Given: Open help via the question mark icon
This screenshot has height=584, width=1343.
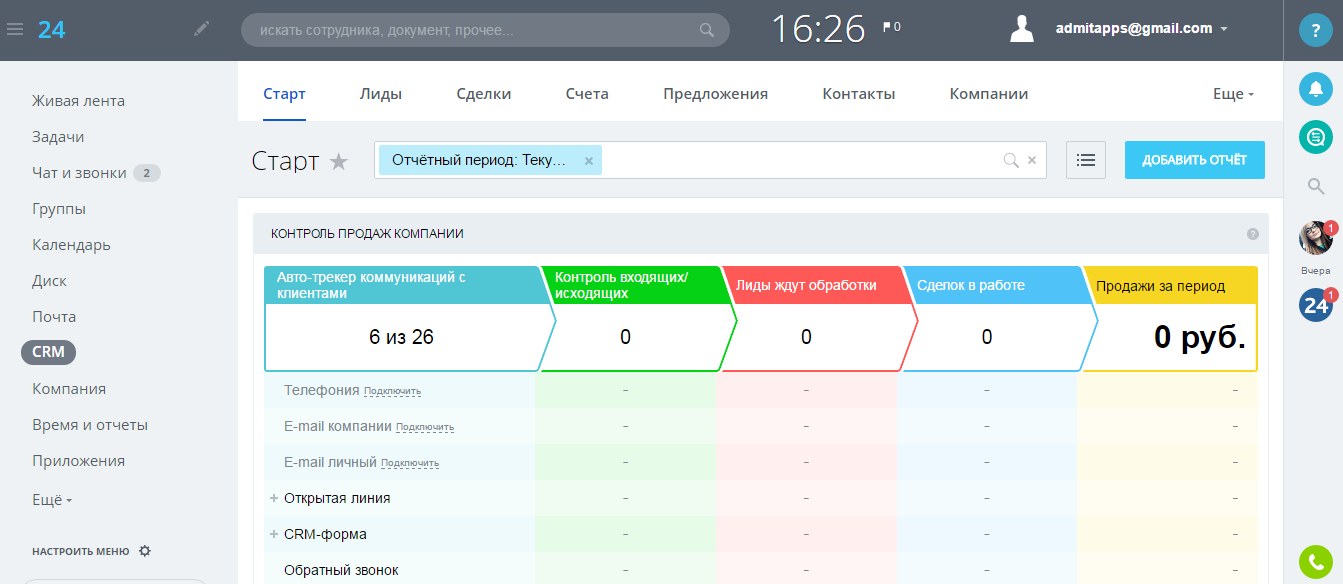Looking at the screenshot, I should click(1315, 31).
